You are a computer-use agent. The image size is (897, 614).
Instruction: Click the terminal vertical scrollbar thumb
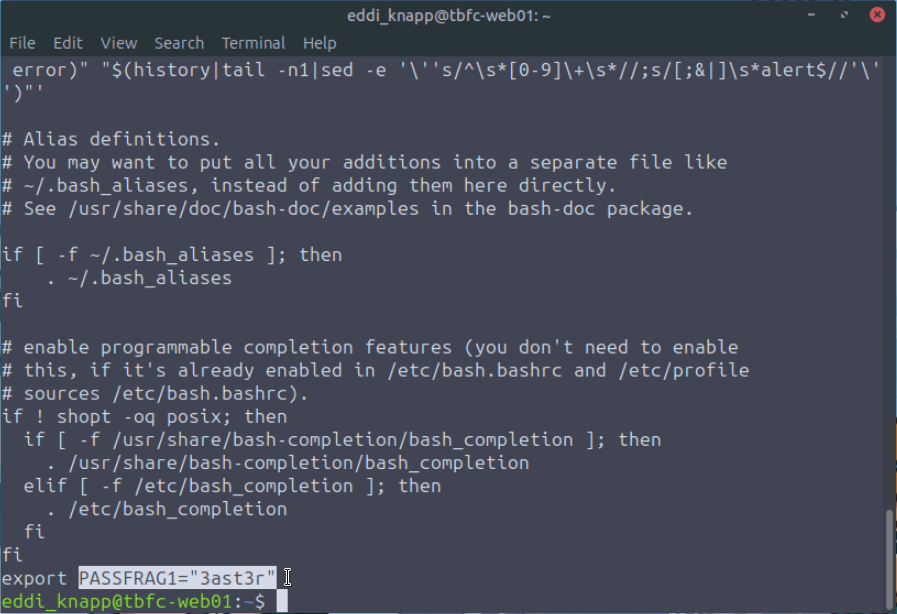tap(888, 560)
